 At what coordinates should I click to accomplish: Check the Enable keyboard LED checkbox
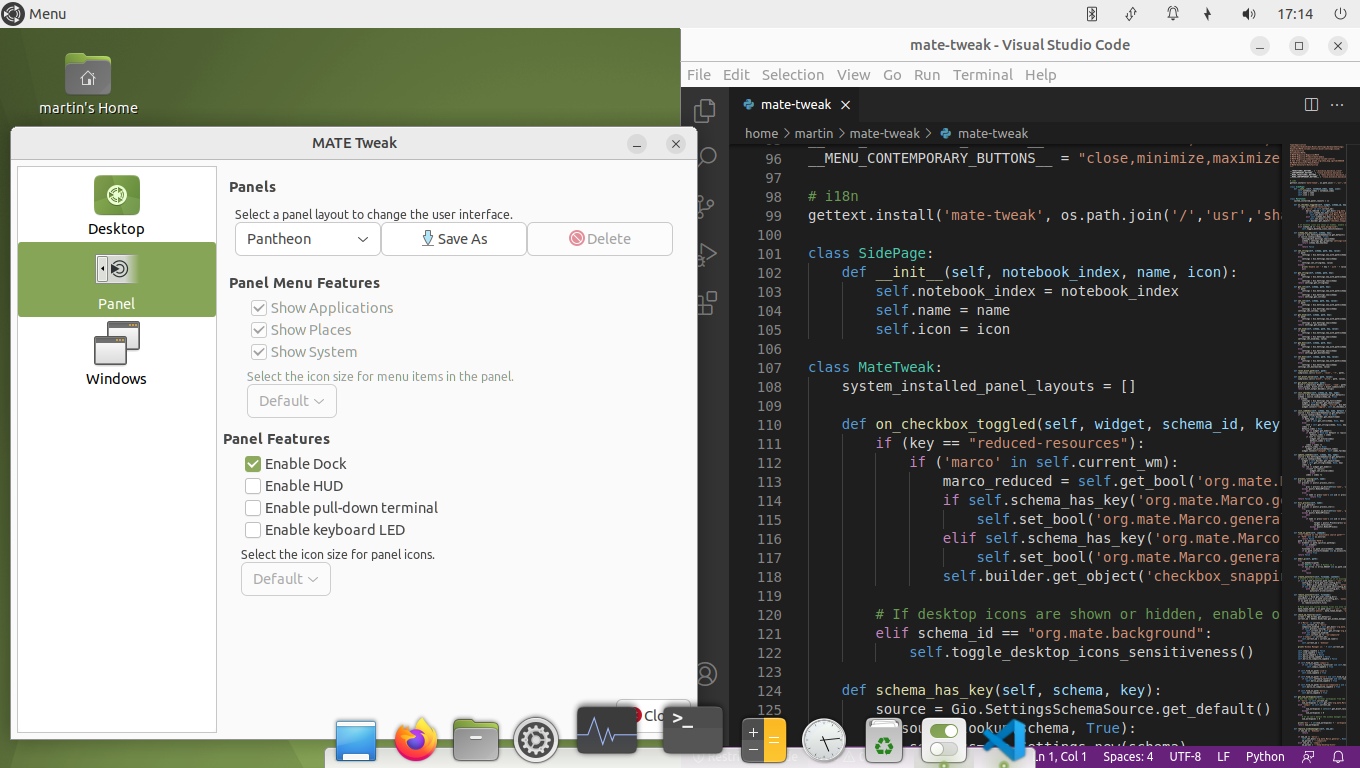click(253, 530)
